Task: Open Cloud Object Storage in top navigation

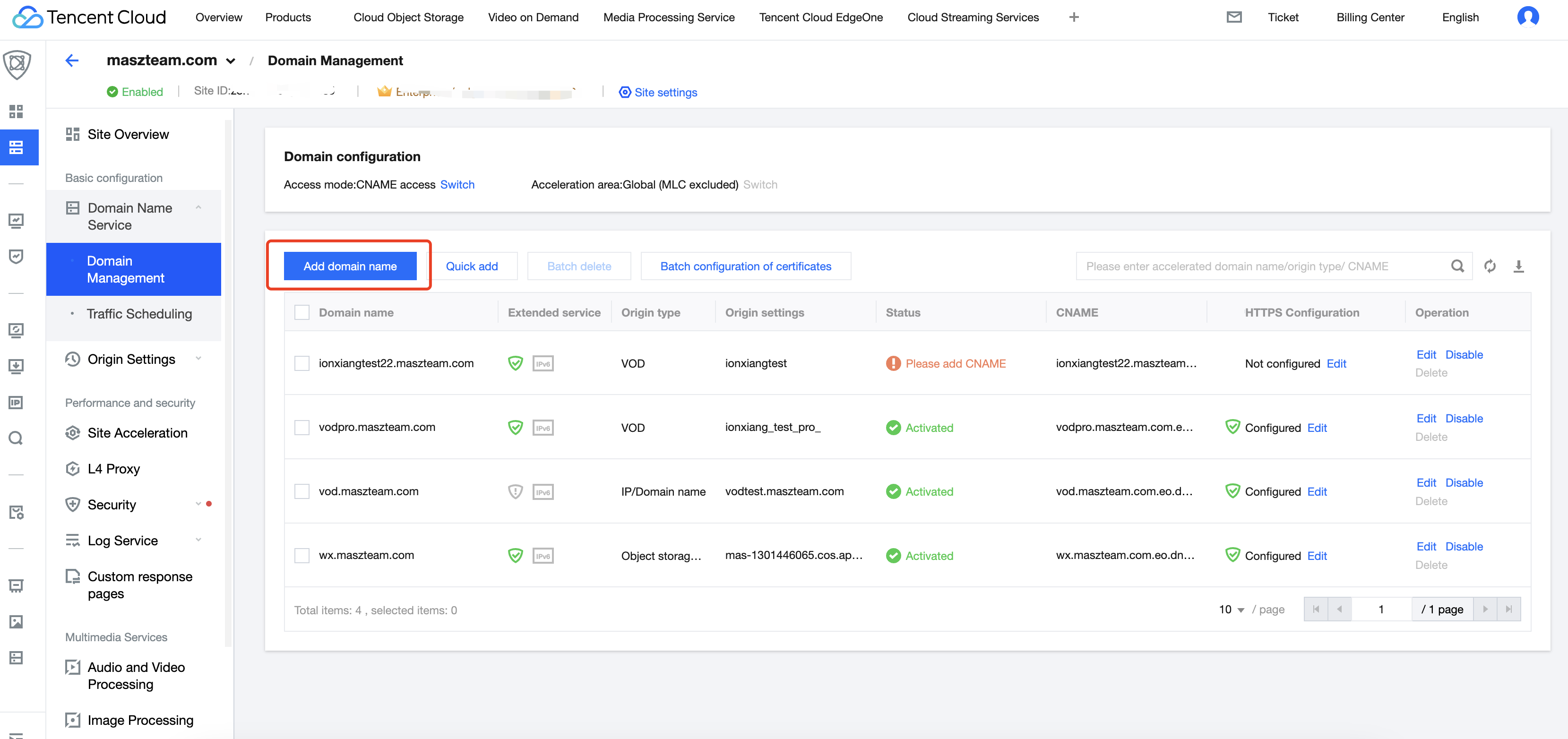Action: coord(408,17)
